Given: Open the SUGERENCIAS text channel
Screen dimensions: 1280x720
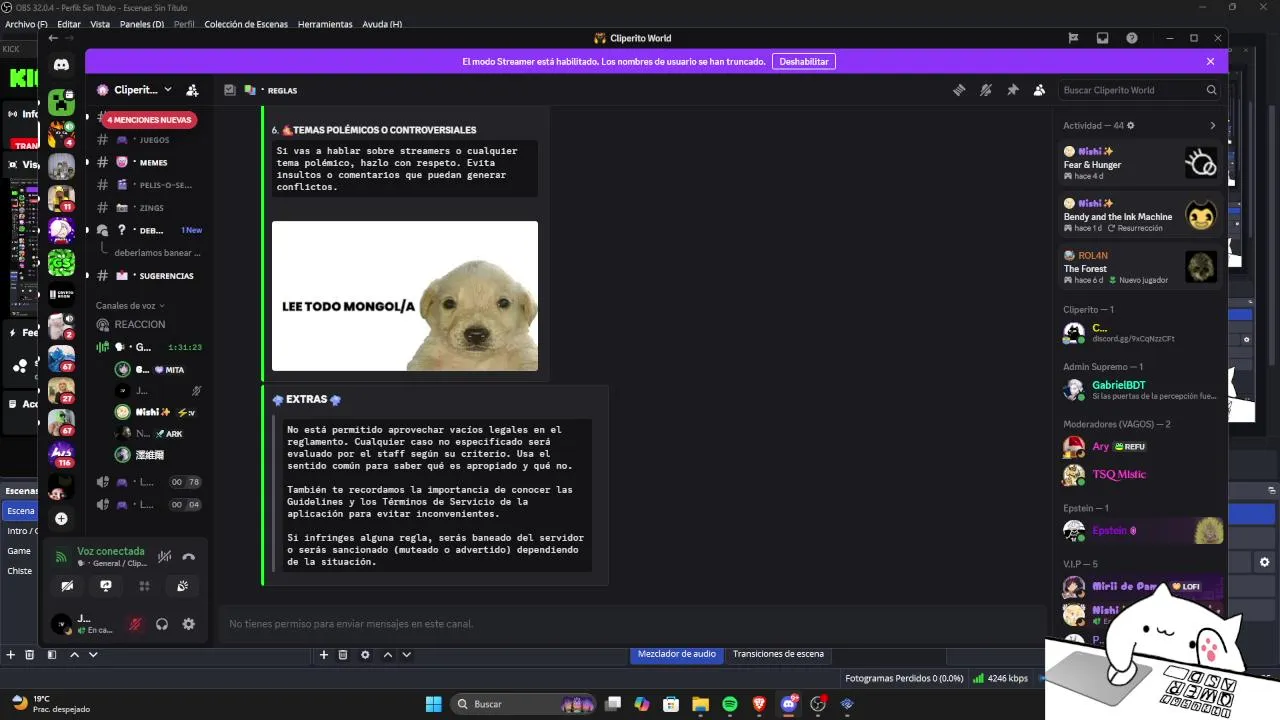Looking at the screenshot, I should click(148, 275).
